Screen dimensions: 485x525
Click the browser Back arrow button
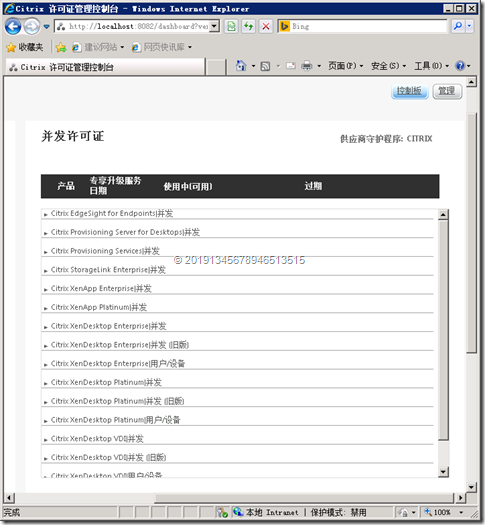tap(13, 26)
